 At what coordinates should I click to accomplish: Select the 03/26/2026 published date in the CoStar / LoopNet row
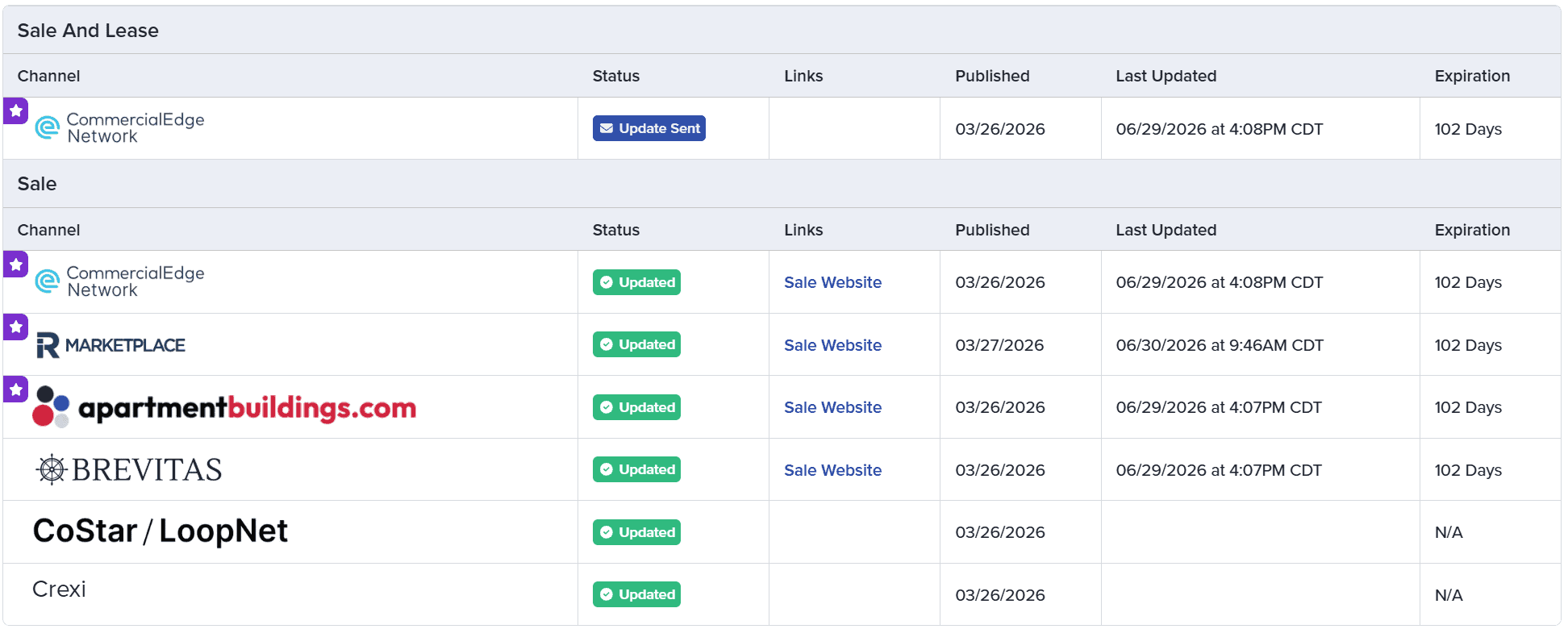(1000, 532)
